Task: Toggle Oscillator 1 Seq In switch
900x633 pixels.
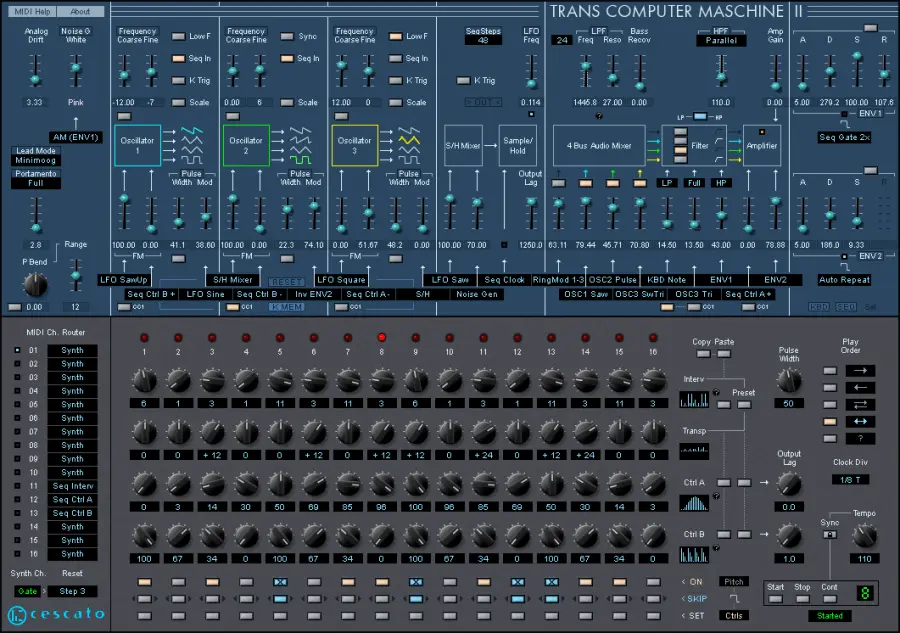Action: tap(179, 59)
